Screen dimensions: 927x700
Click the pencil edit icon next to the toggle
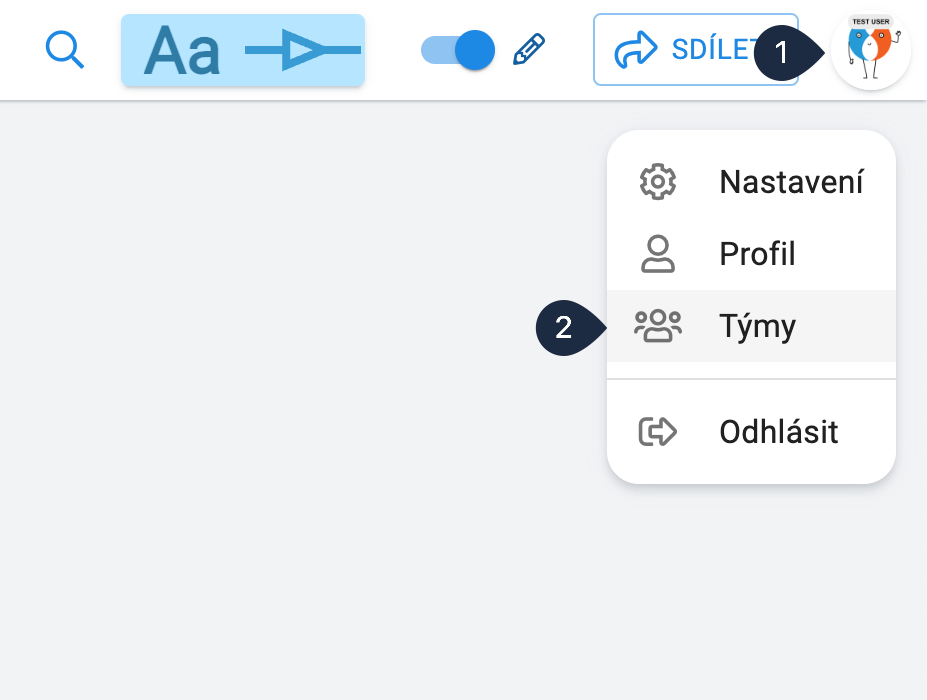tap(529, 48)
